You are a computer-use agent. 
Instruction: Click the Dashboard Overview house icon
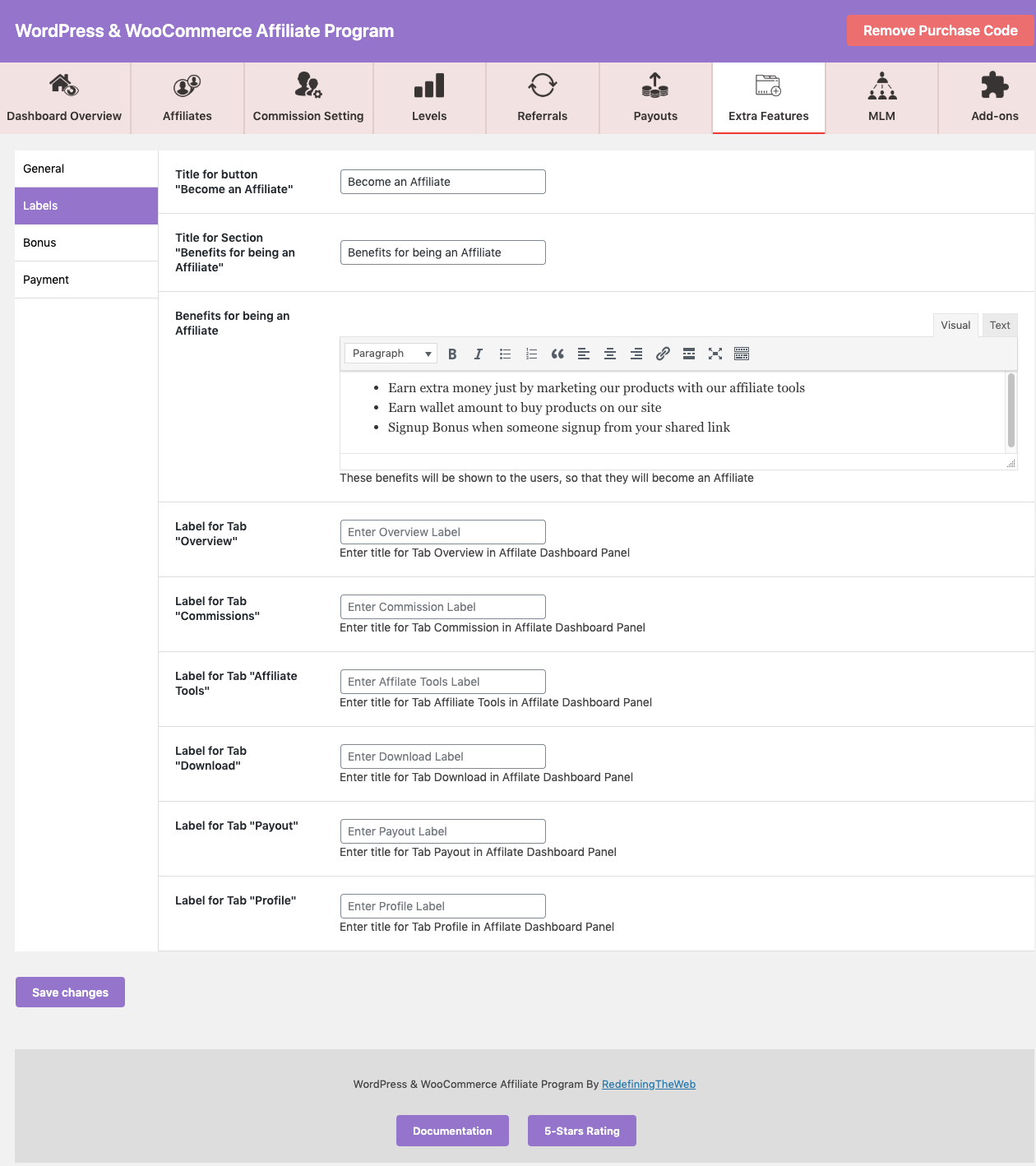(64, 85)
